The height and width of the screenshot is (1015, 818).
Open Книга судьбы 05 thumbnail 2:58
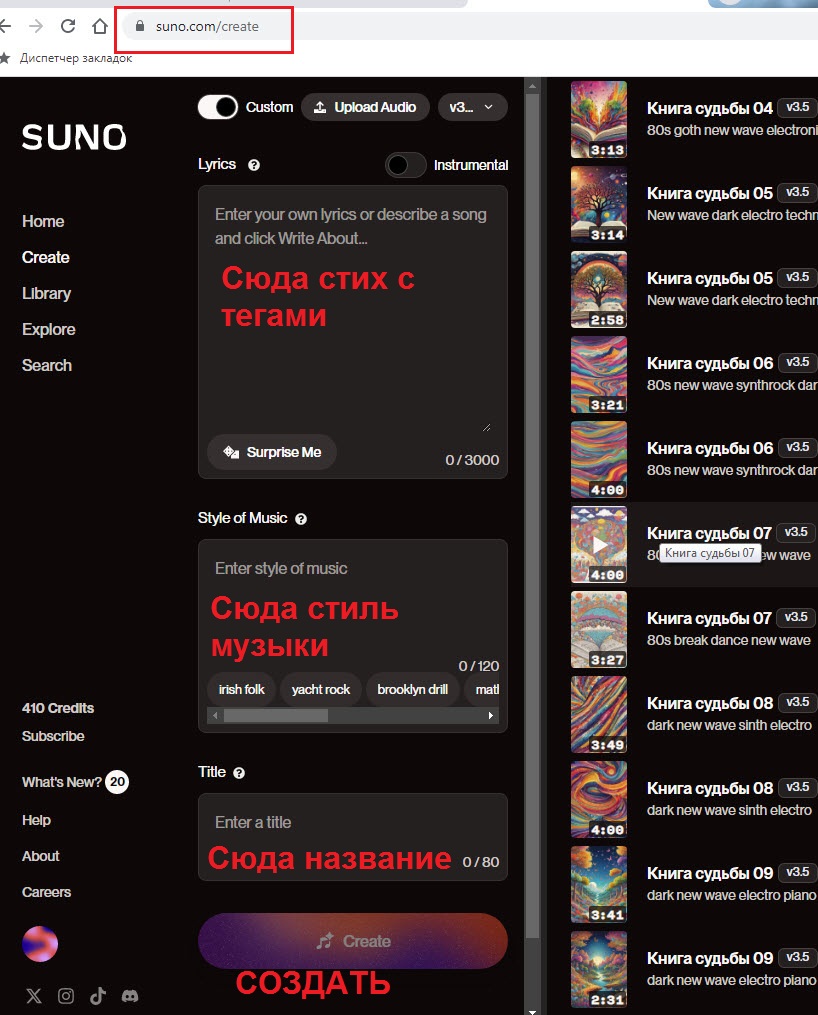coord(599,289)
